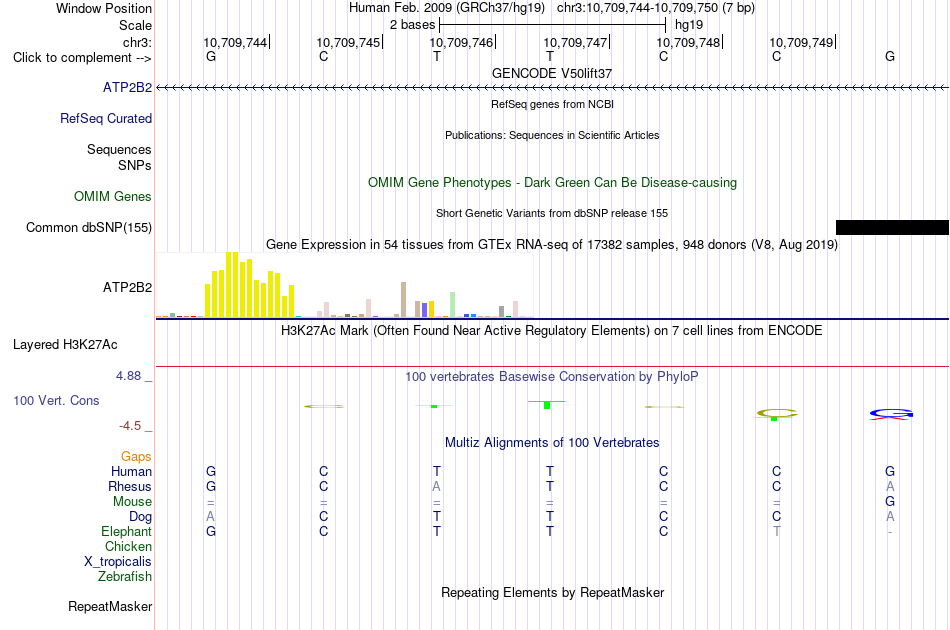Screen dimensions: 950x630
Task: Select the Rhesus alignment row label
Action: 130,486
